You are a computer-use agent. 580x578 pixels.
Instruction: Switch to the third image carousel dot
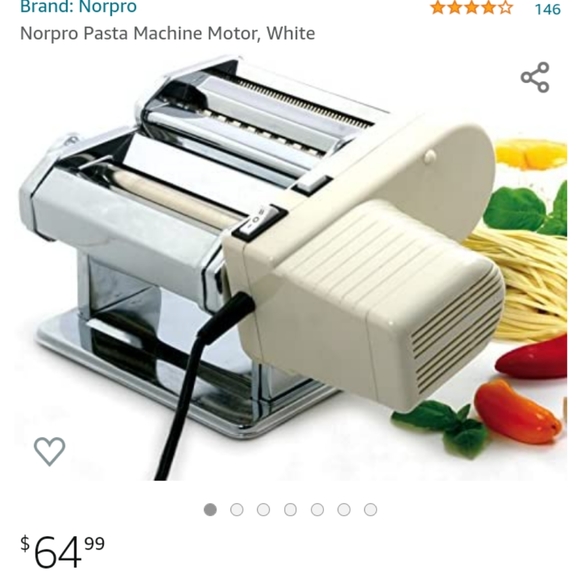click(263, 510)
